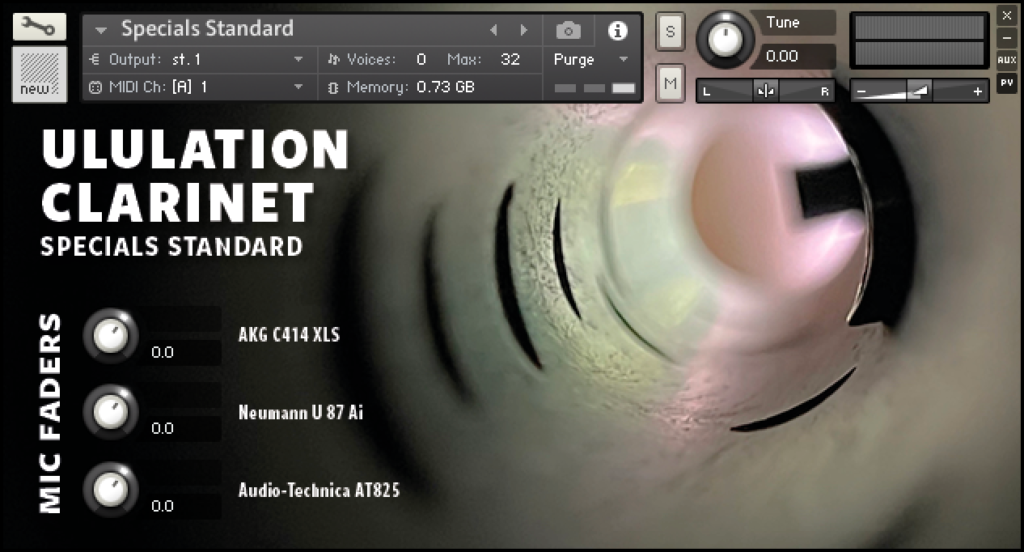1024x552 pixels.
Task: Click the Audio-Technica AT825 value 0.0
Action: tap(163, 506)
